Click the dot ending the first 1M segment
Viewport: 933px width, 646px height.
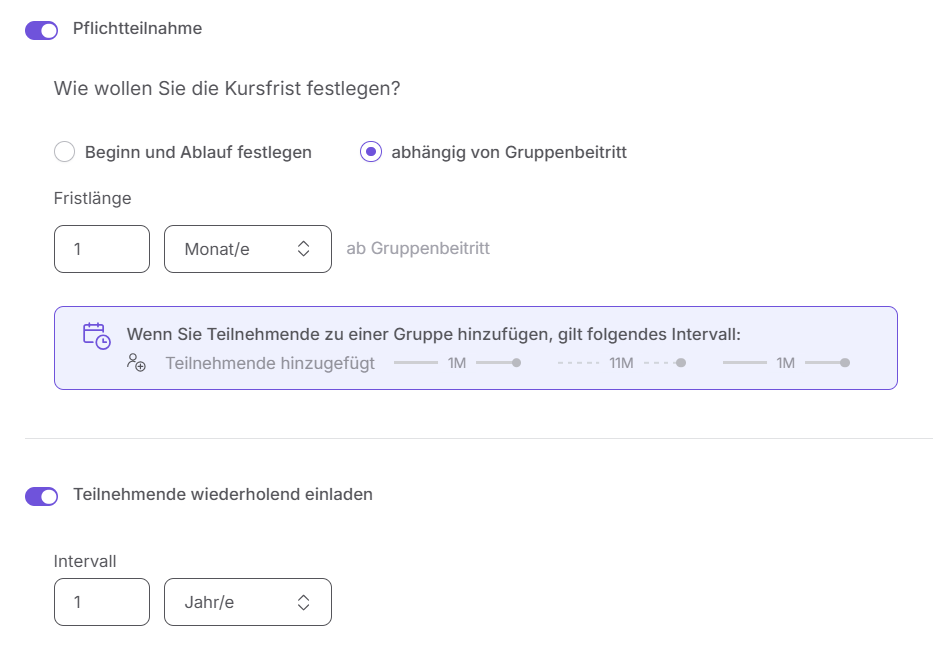pos(516,363)
